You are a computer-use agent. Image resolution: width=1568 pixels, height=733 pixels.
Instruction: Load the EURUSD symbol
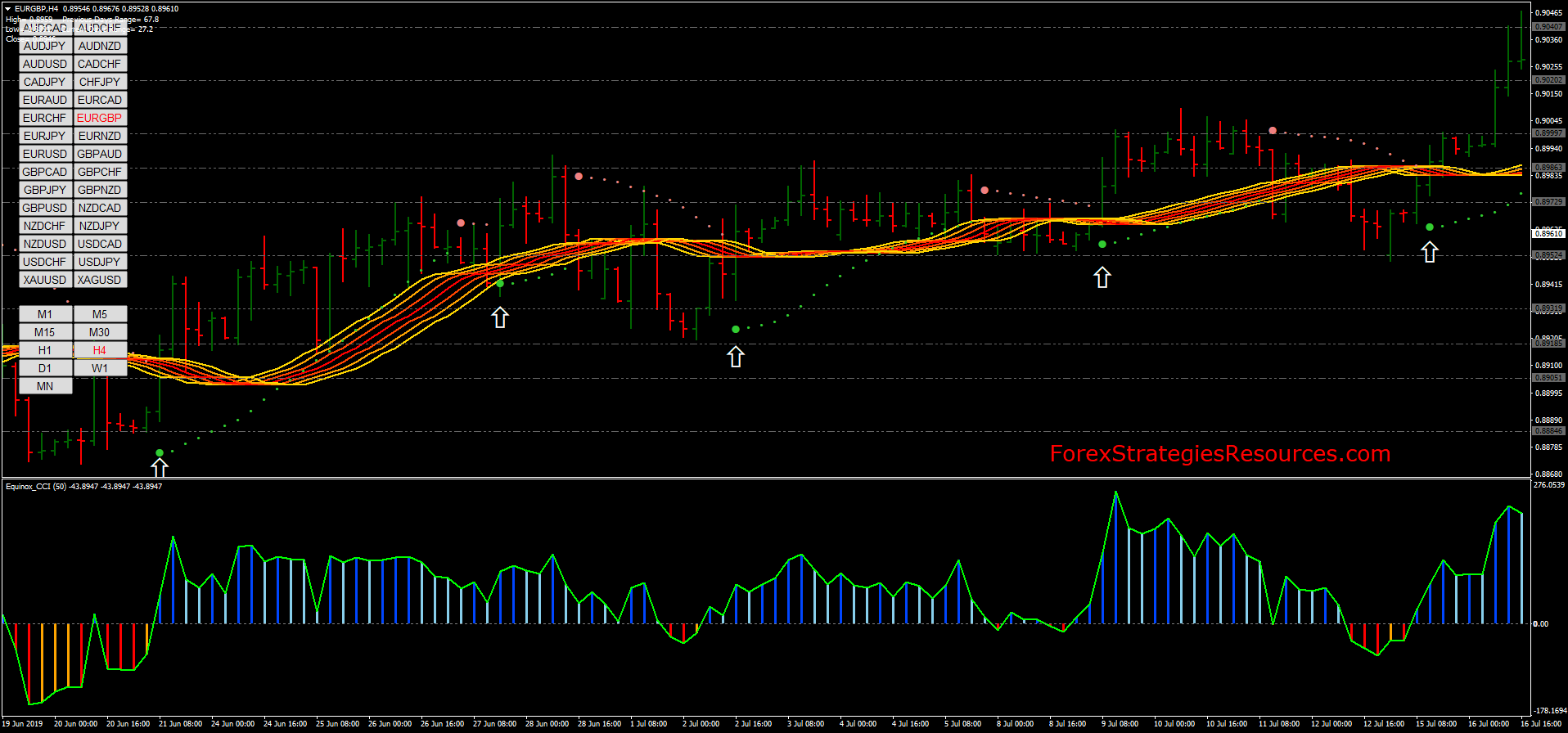(45, 154)
